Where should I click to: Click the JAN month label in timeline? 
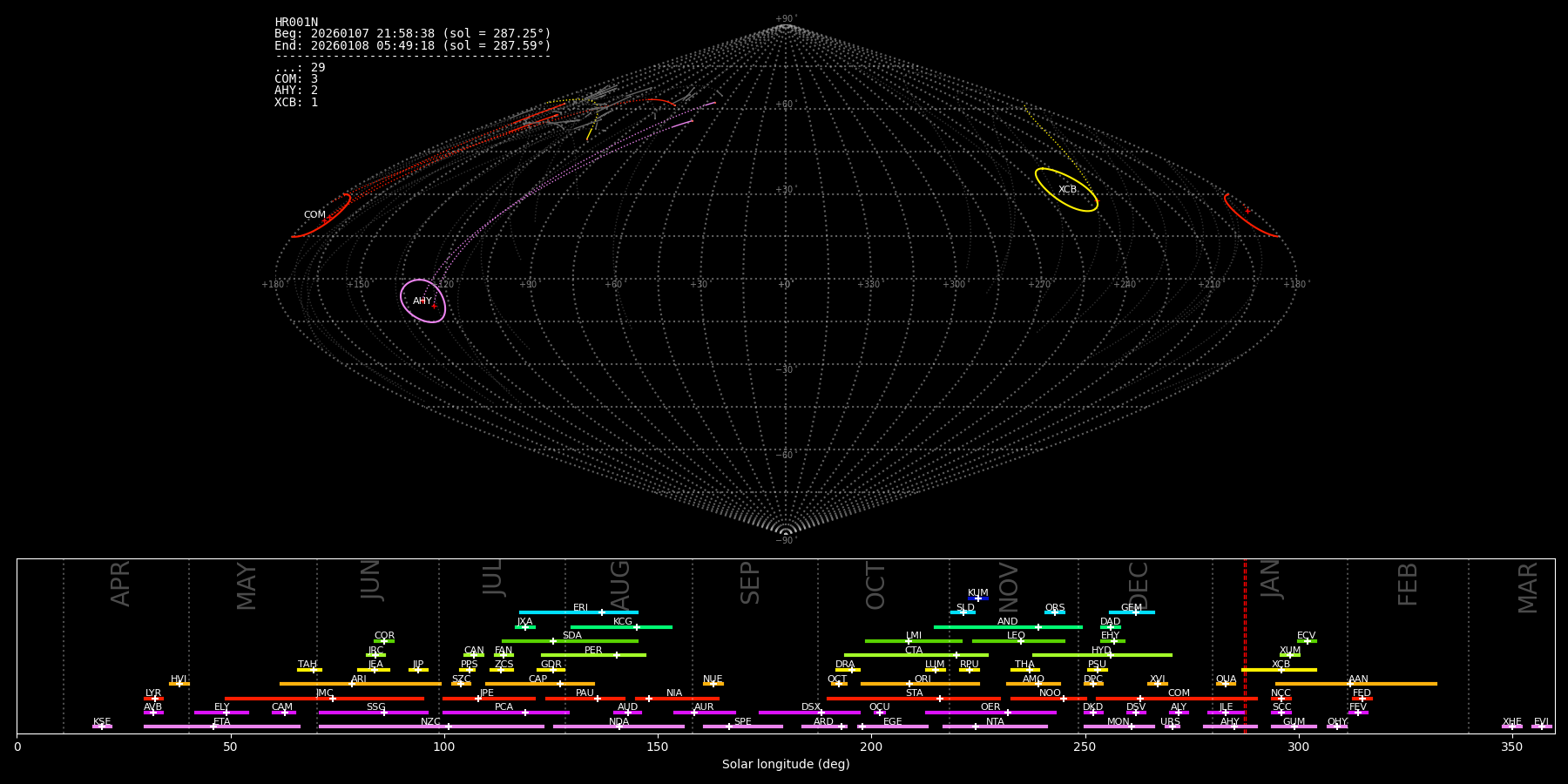tap(1271, 579)
